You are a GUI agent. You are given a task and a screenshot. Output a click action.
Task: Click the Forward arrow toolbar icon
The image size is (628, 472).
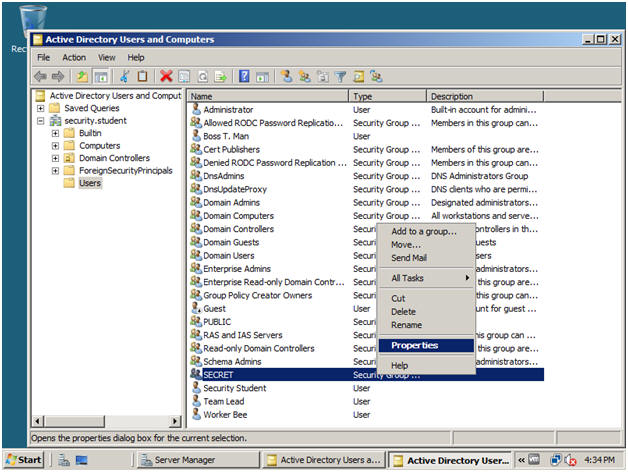click(58, 76)
